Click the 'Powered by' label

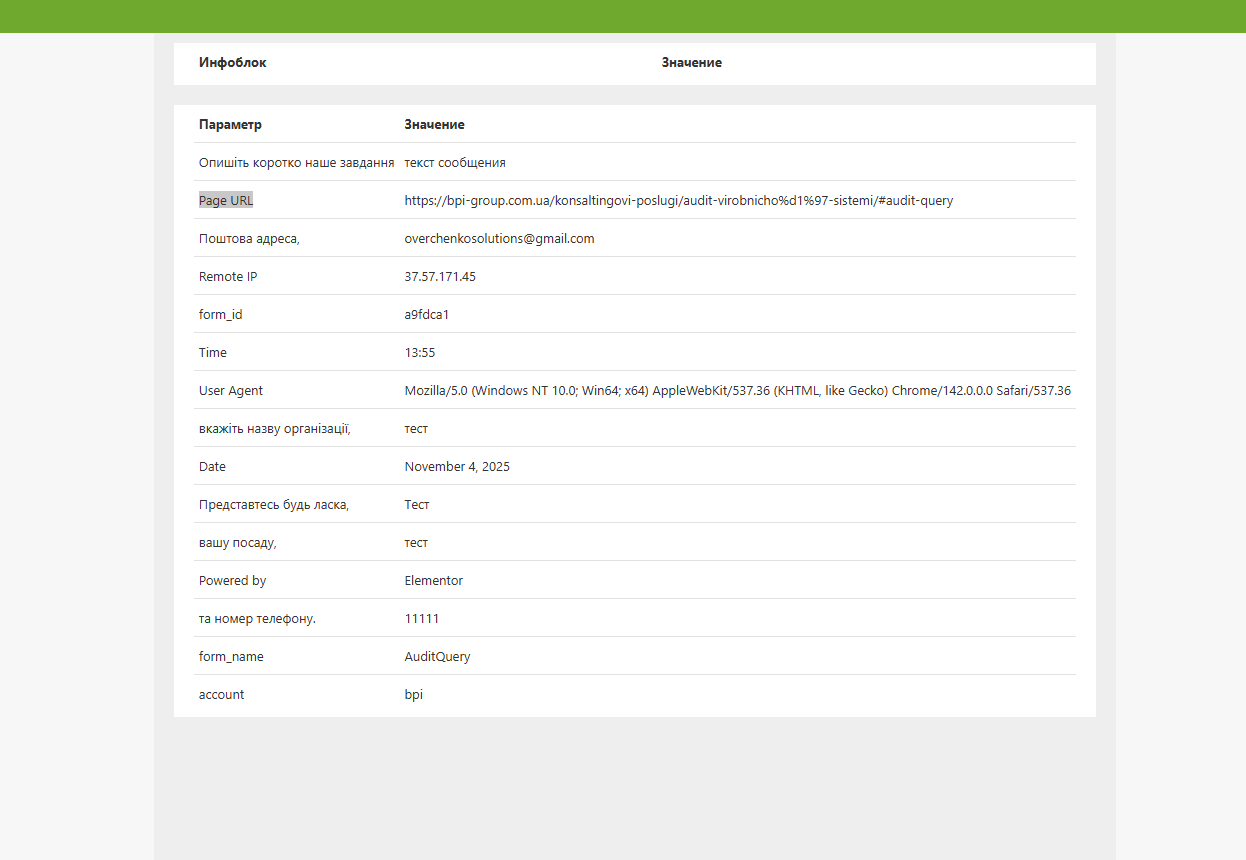coord(233,581)
